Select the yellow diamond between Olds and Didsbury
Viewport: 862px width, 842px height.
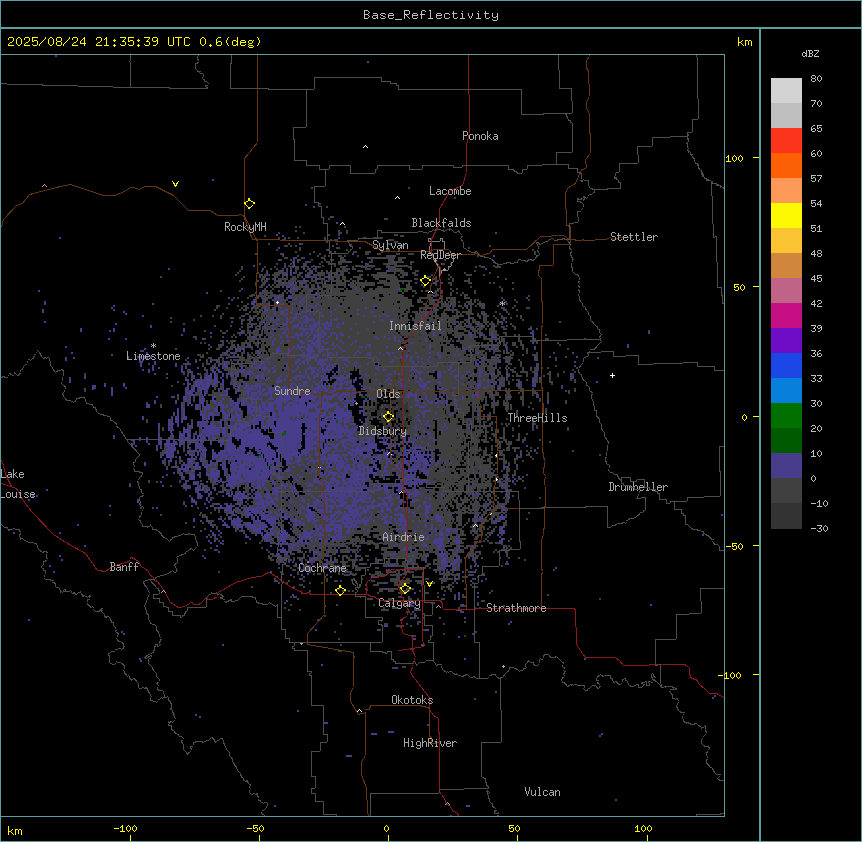coord(388,417)
